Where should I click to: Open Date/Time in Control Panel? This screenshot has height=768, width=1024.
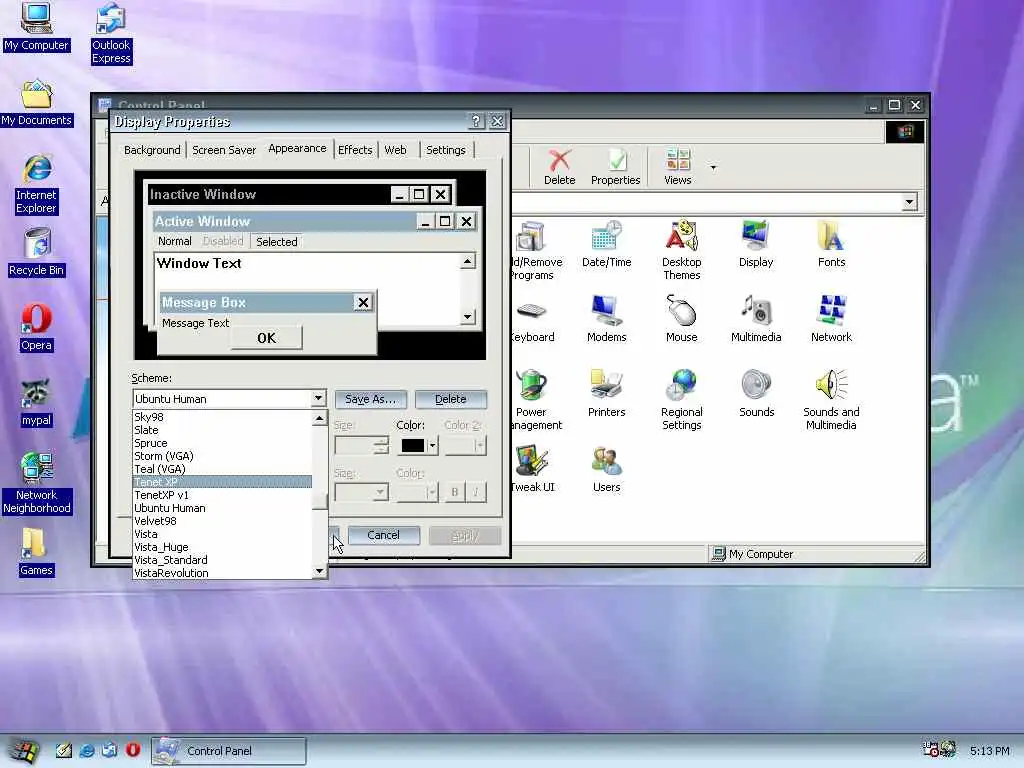click(606, 245)
